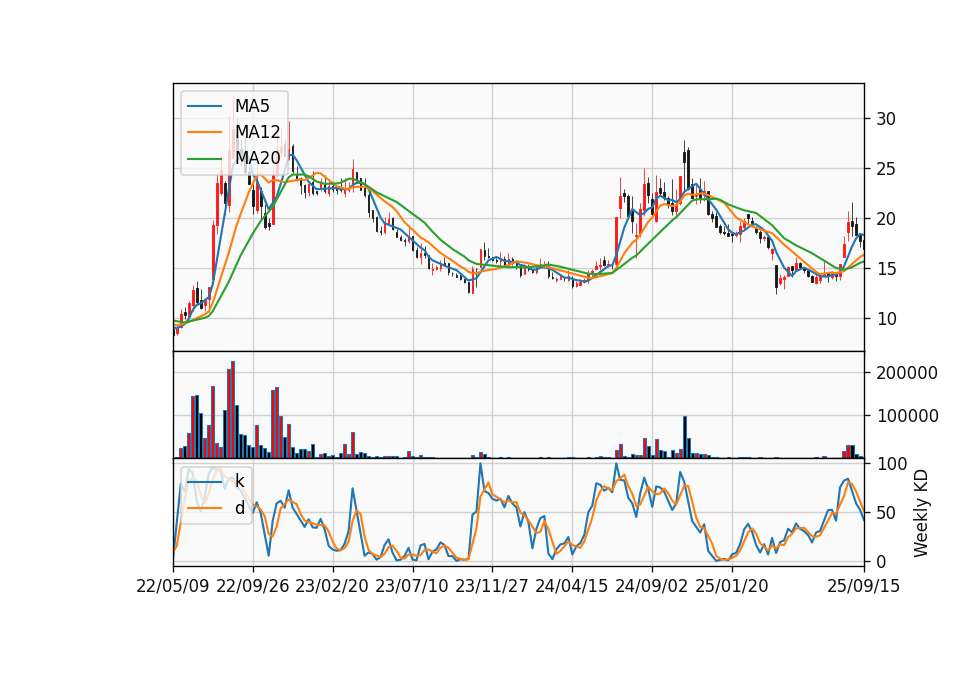The width and height of the screenshot is (960, 690).
Task: Click the price axis value 20
Action: (x=886, y=219)
